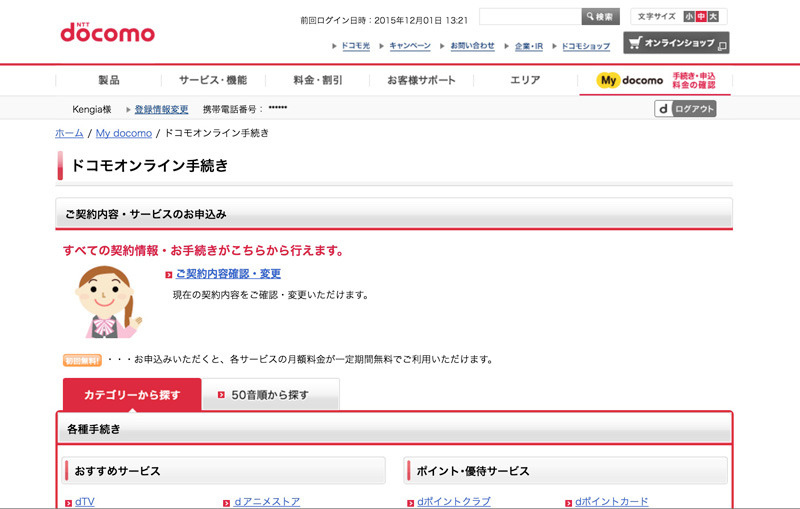Open the お問い合わせ link
Viewport: 800px width, 509px height.
point(472,45)
